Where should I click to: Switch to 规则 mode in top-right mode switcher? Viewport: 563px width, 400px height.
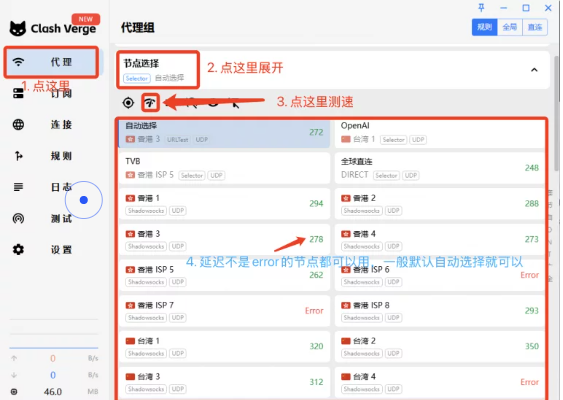pos(484,27)
